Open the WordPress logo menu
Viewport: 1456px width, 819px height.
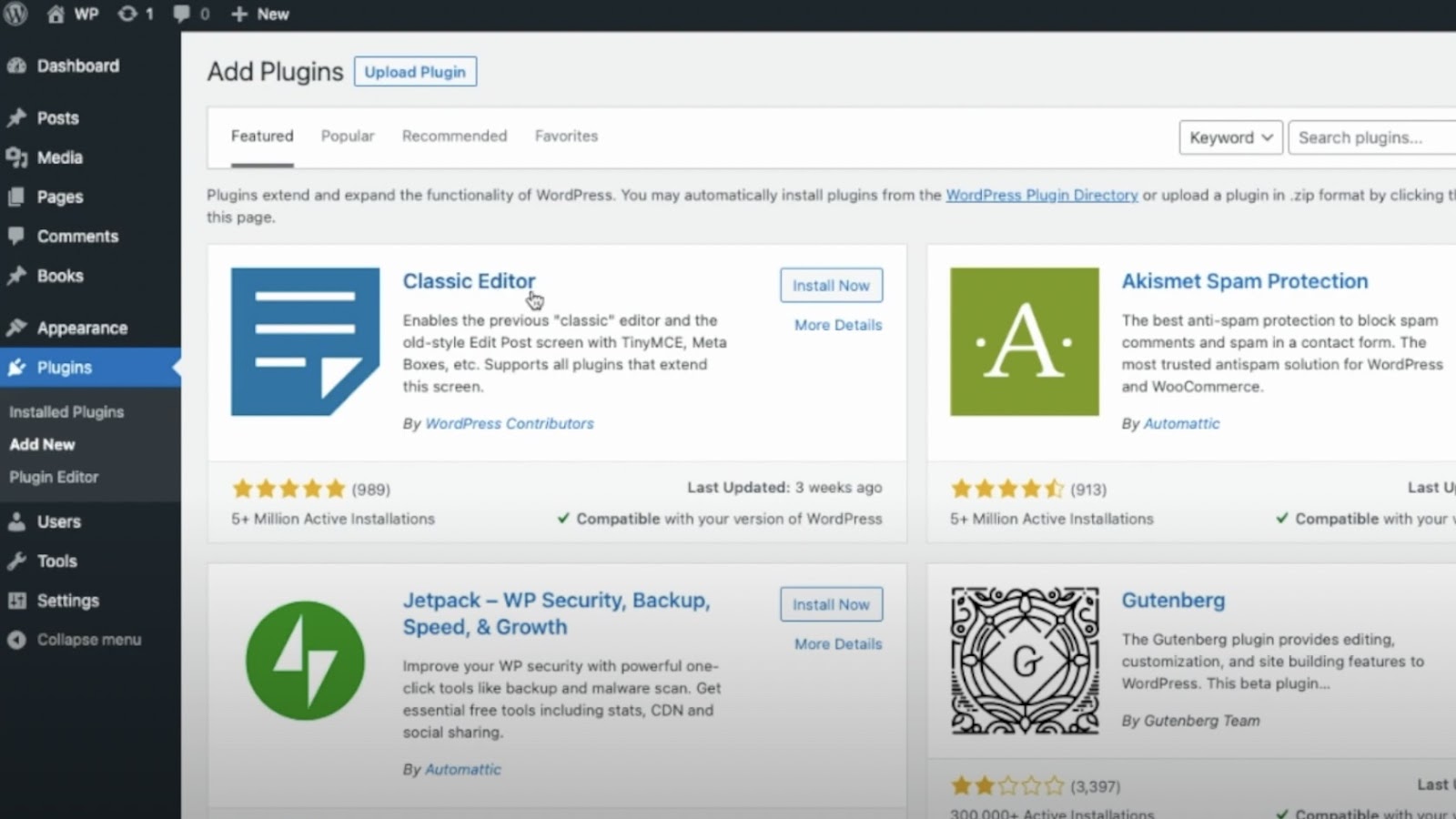(x=15, y=14)
